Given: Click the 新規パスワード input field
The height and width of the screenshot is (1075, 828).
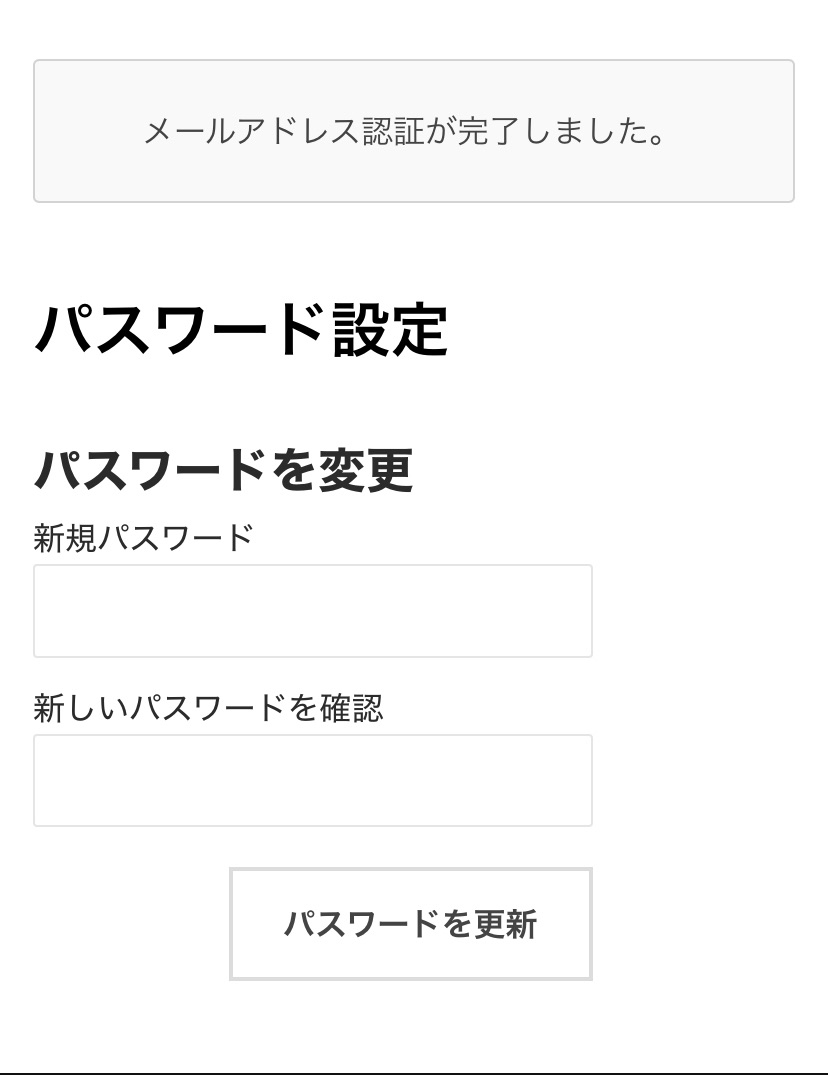Looking at the screenshot, I should tap(313, 611).
